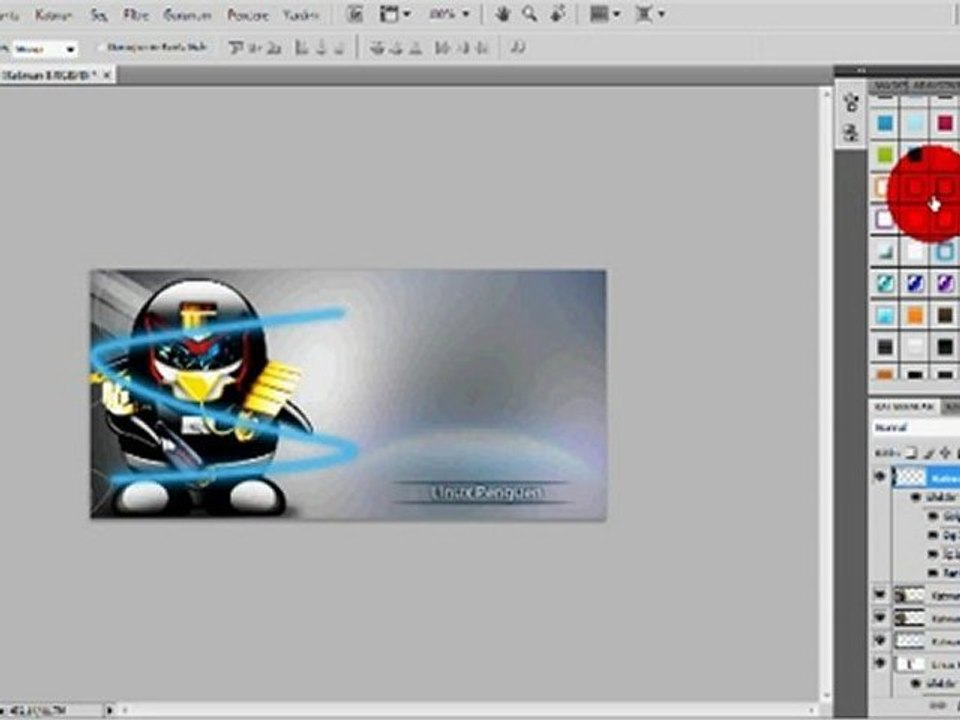The height and width of the screenshot is (720, 960).
Task: Toggle the 'İç' effect eye icon
Action: (x=932, y=554)
